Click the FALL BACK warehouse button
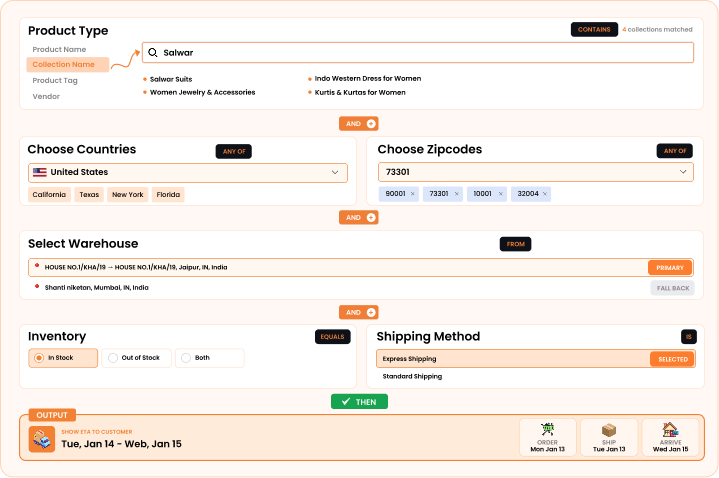Screen dimensions: 719x478 click(673, 288)
